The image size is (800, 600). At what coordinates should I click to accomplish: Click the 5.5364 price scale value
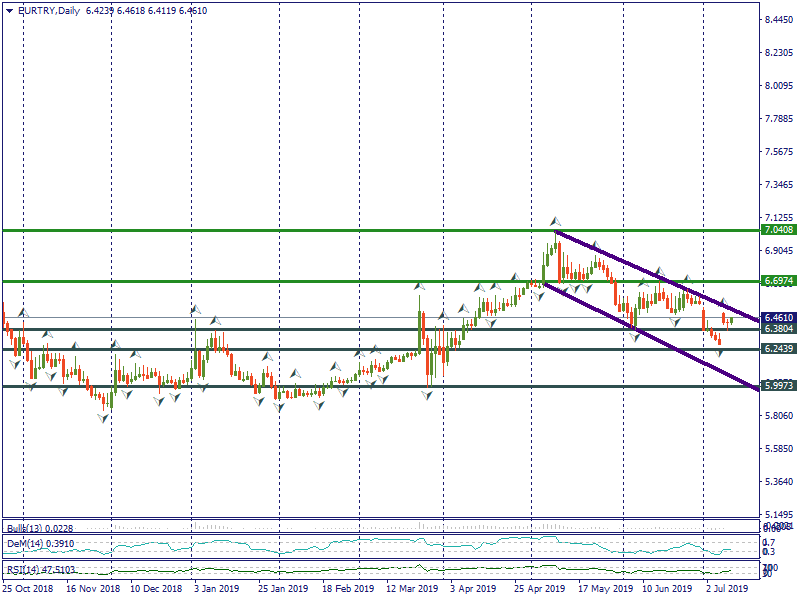point(779,482)
